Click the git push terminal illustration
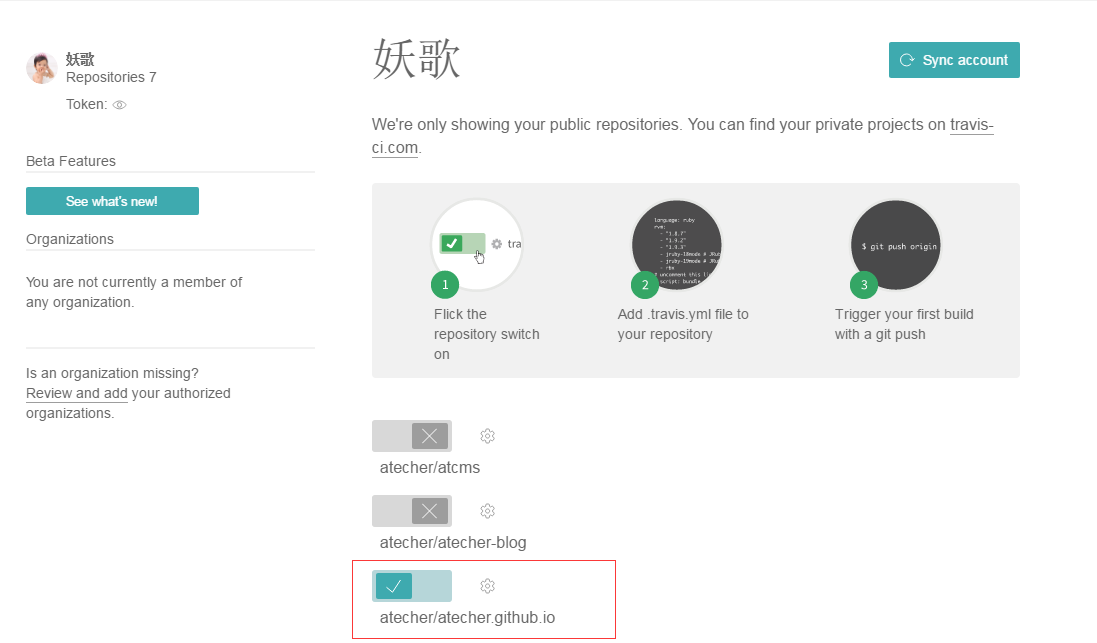The image size is (1097, 643). click(x=895, y=244)
